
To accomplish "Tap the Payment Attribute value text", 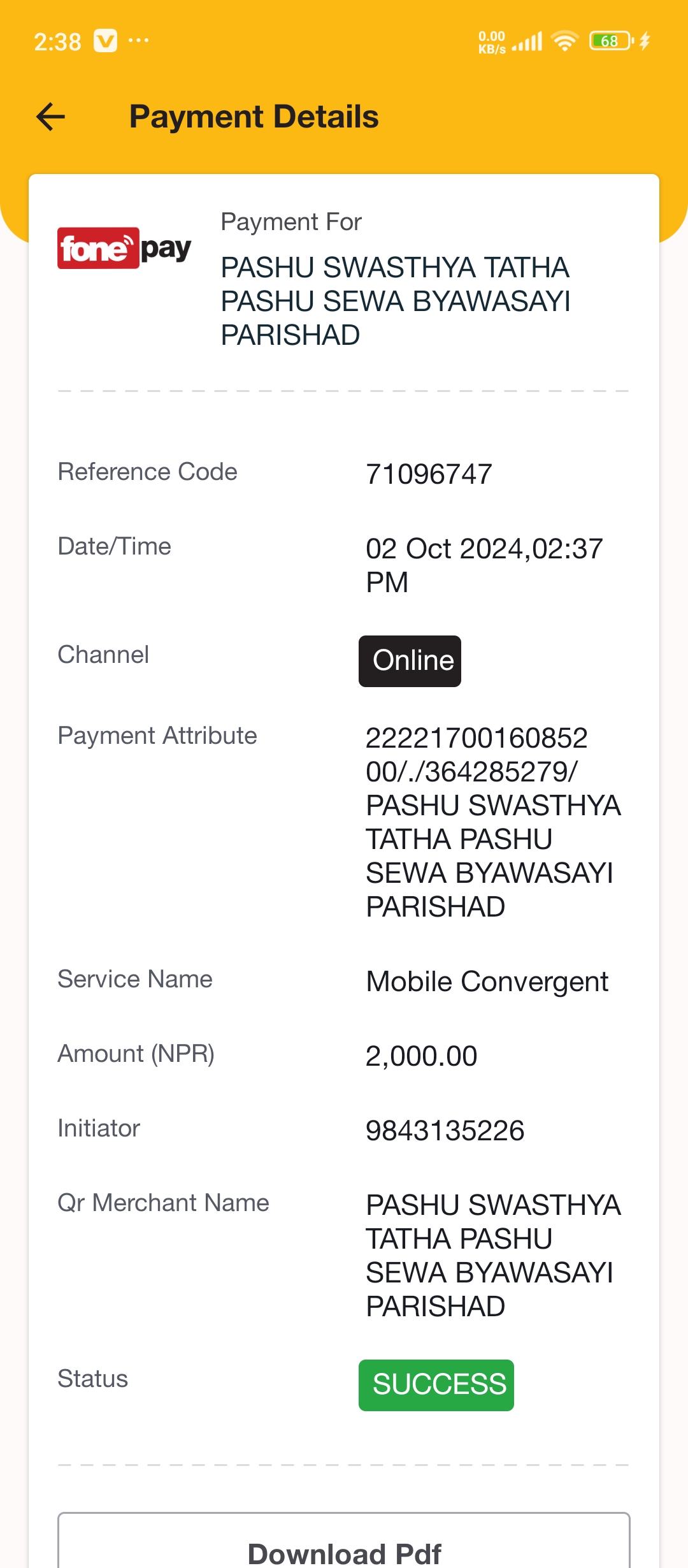I will click(x=493, y=822).
